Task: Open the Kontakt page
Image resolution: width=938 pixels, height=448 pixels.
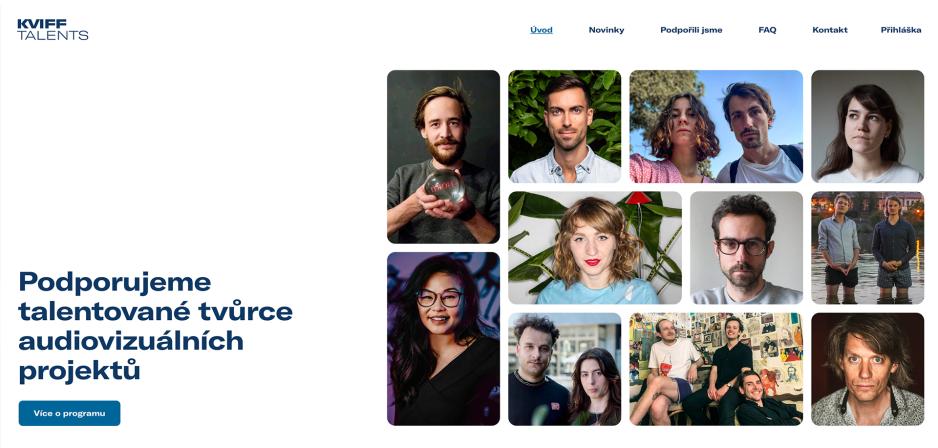Action: tap(830, 30)
